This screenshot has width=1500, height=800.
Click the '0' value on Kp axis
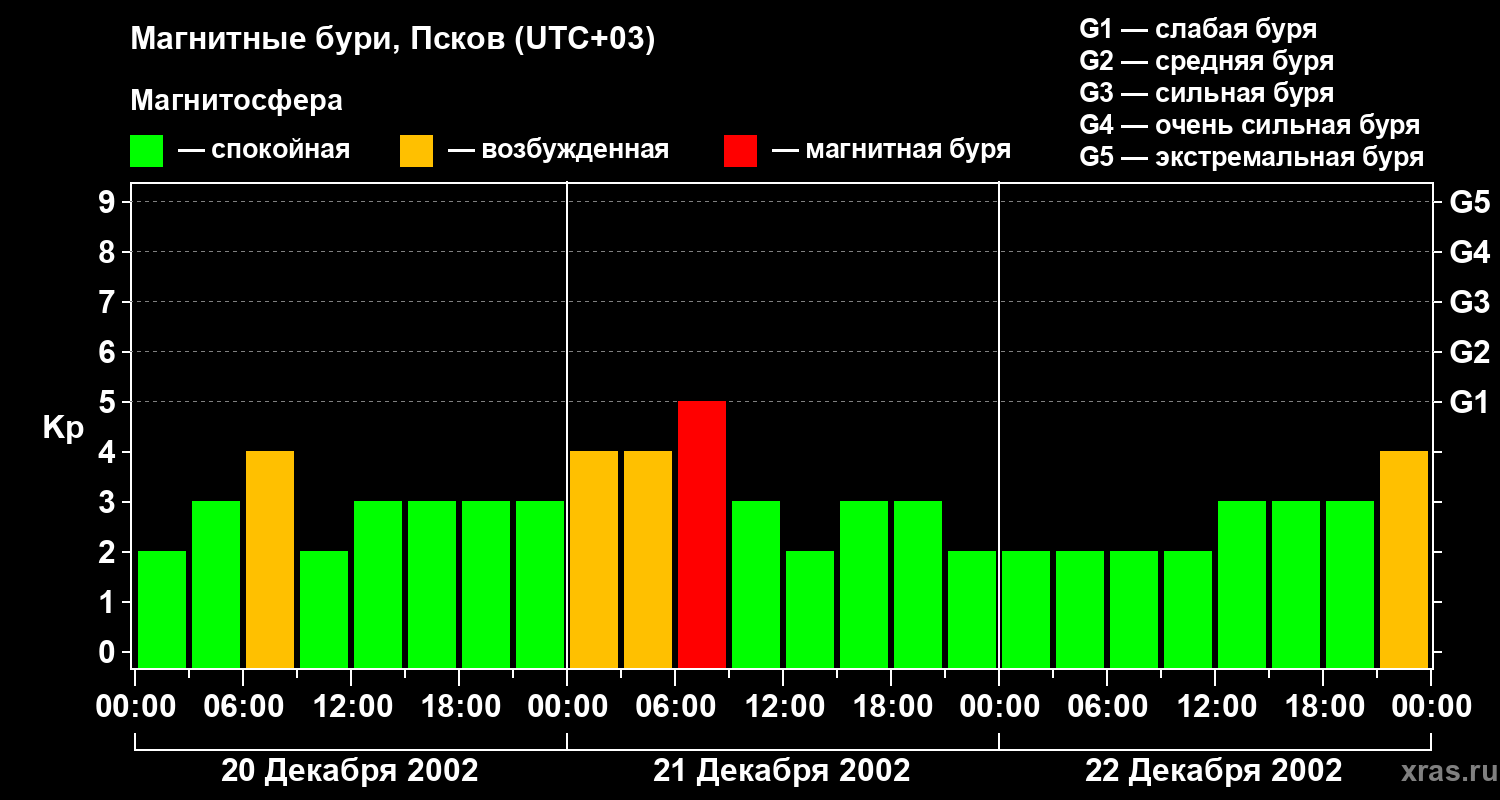pos(109,653)
